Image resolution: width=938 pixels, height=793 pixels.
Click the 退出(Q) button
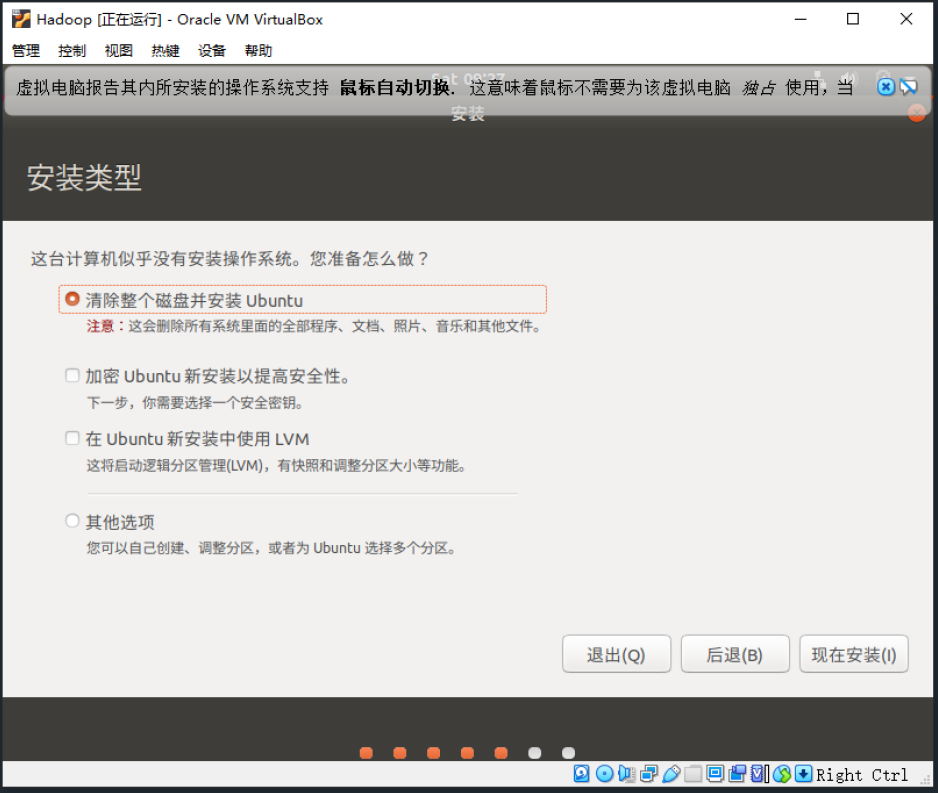pos(616,654)
